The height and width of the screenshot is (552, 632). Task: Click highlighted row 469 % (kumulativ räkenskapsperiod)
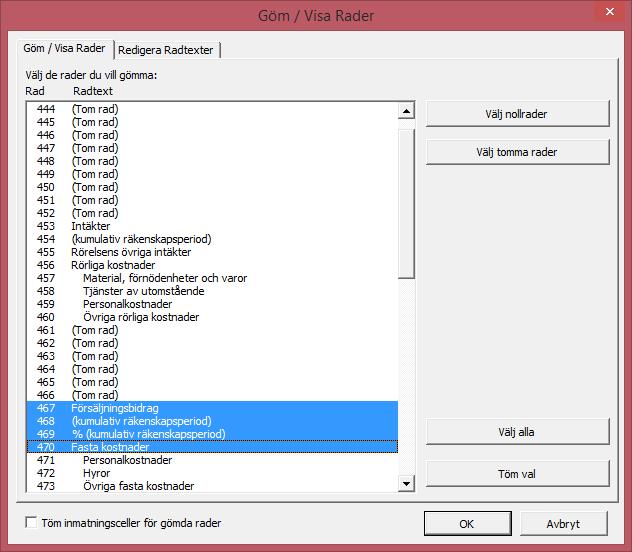tap(212, 434)
